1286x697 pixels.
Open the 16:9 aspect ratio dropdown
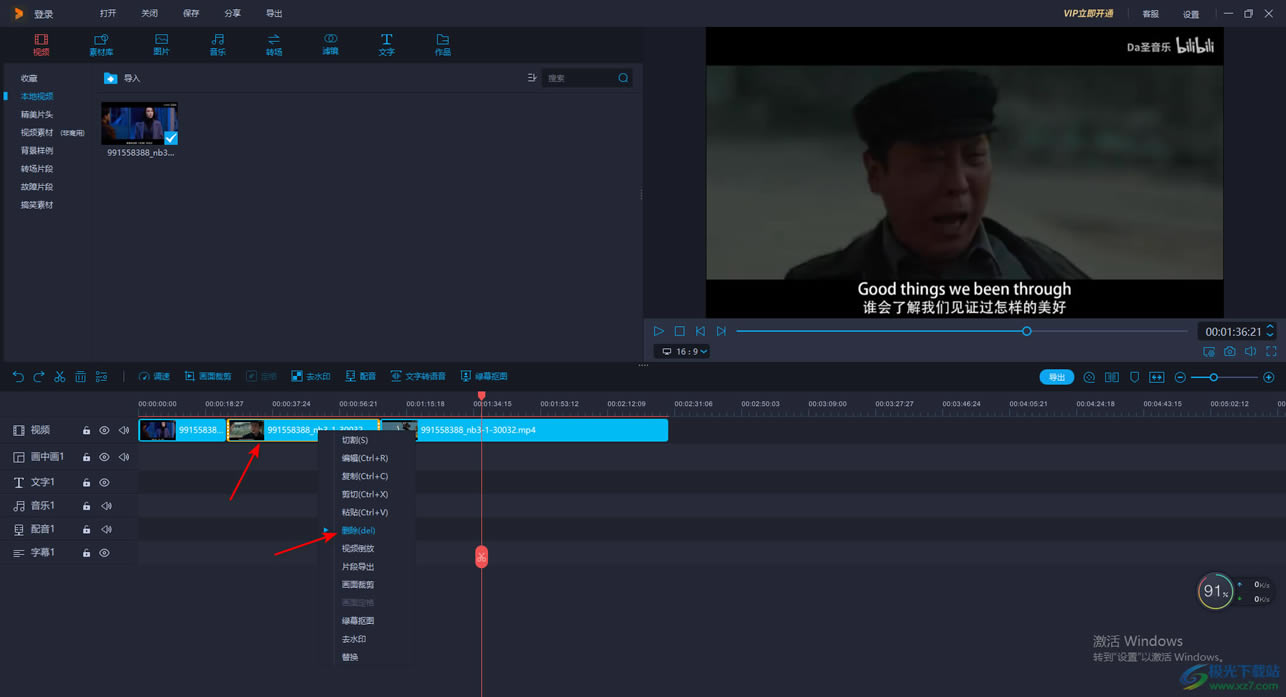pyautogui.click(x=685, y=352)
